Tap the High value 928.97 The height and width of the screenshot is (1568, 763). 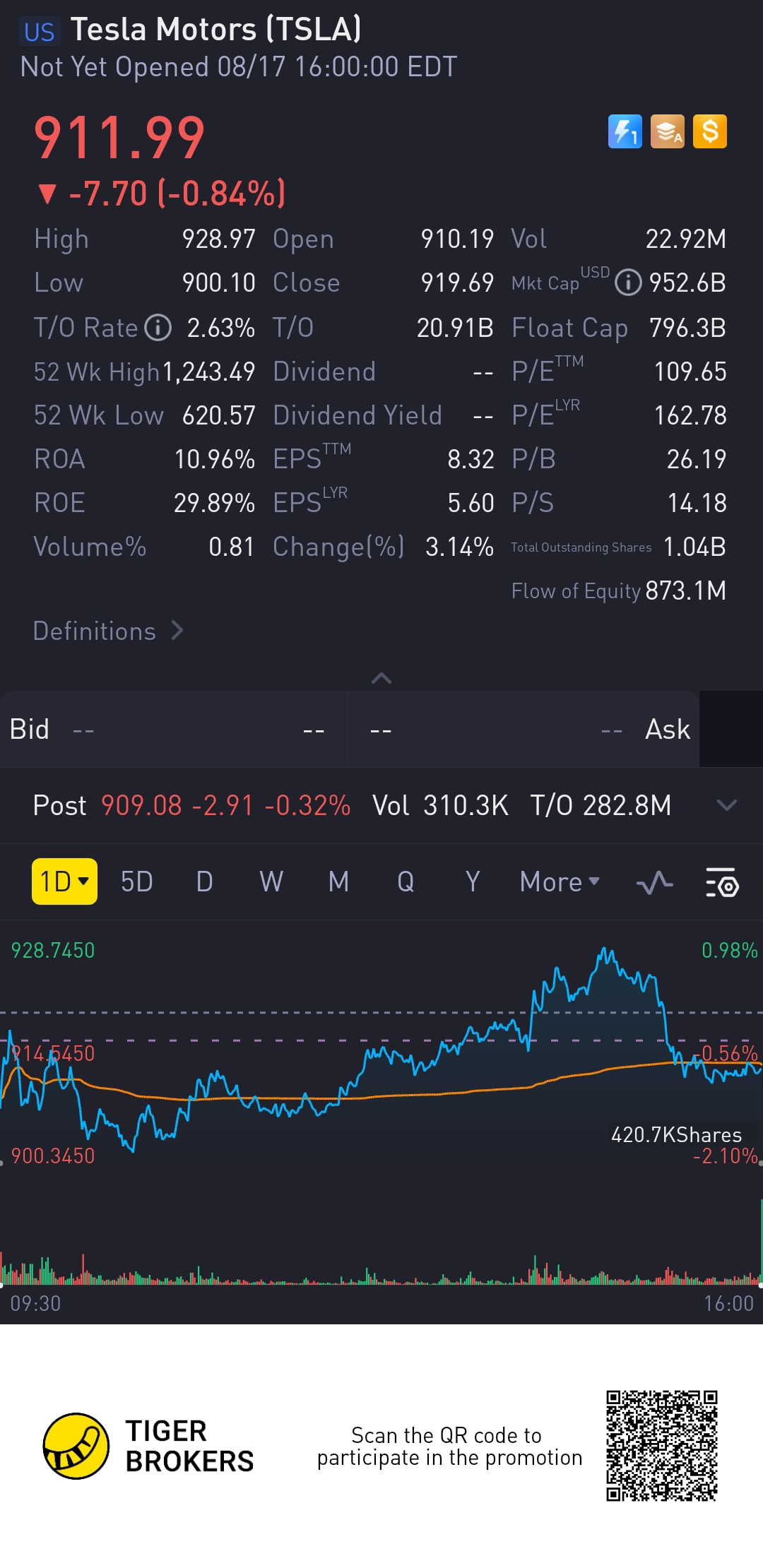218,239
